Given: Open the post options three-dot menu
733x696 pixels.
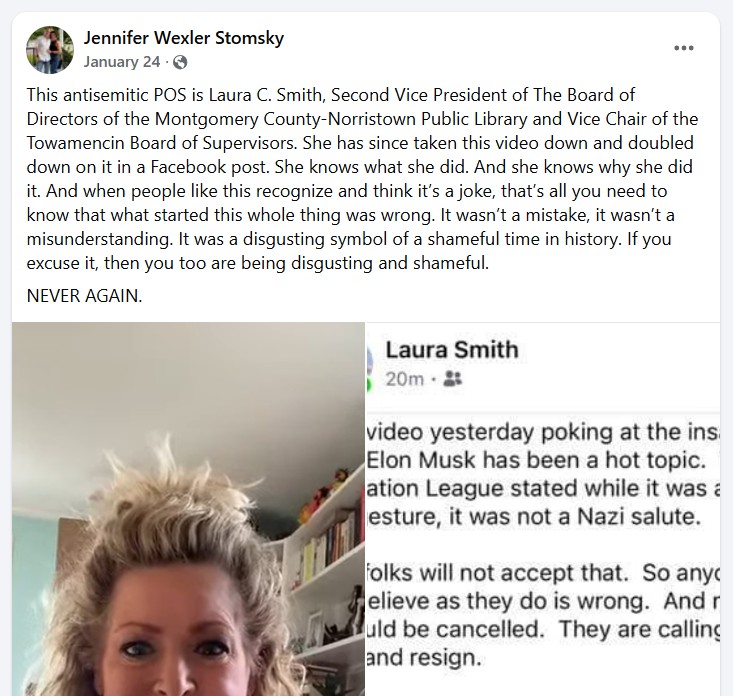Looking at the screenshot, I should tap(683, 48).
